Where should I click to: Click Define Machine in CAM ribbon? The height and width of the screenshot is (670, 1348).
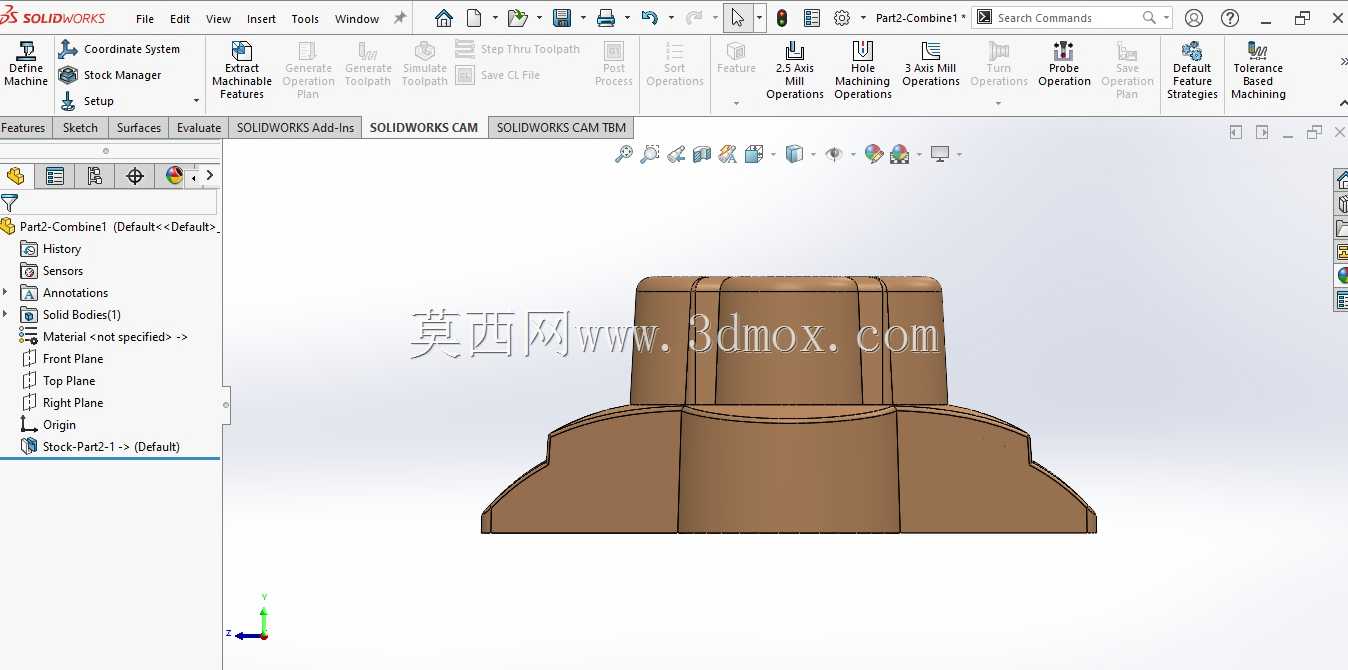(x=25, y=65)
